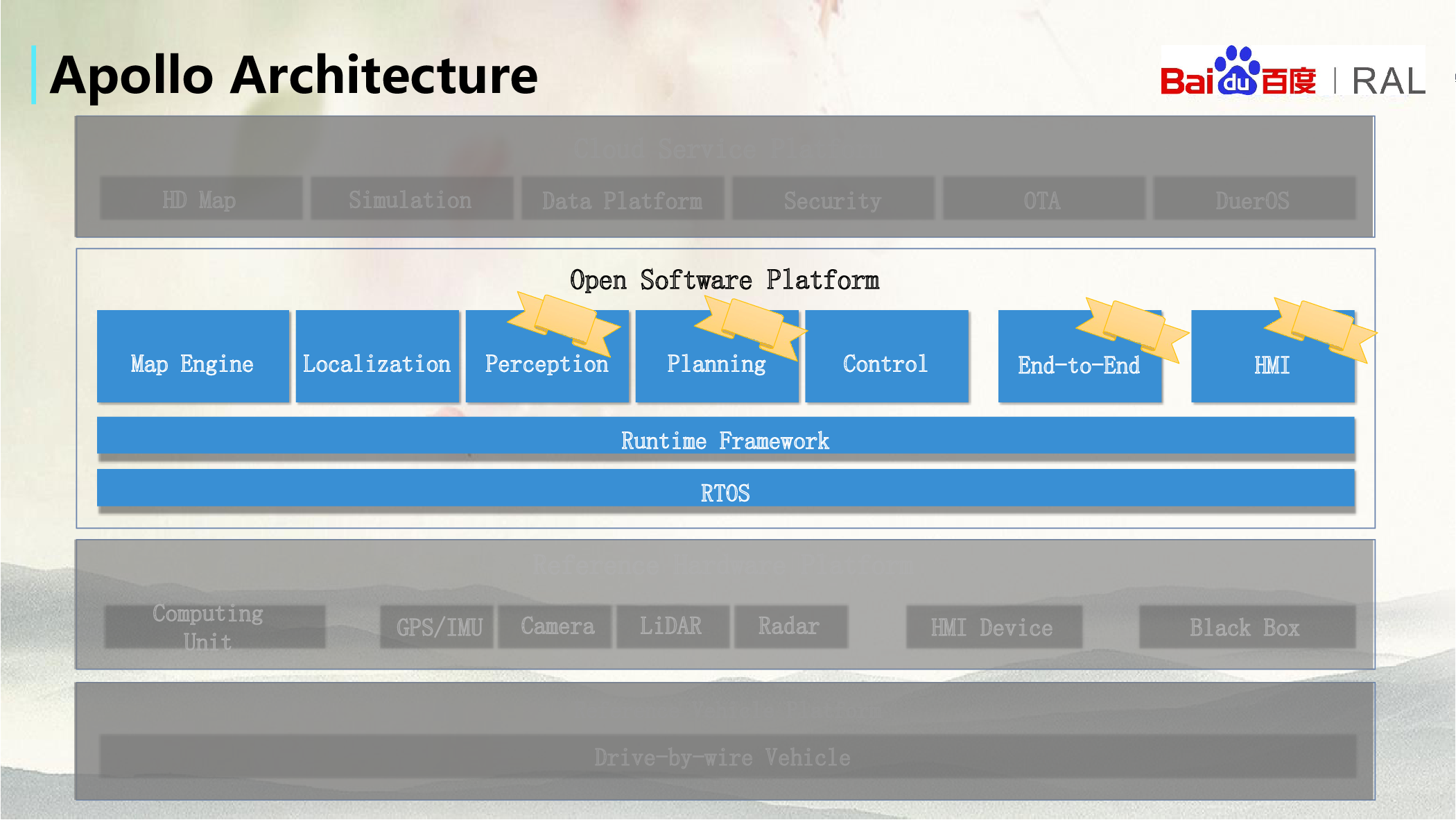Click the Baidu logo
The height and width of the screenshot is (820, 1456).
1238,71
